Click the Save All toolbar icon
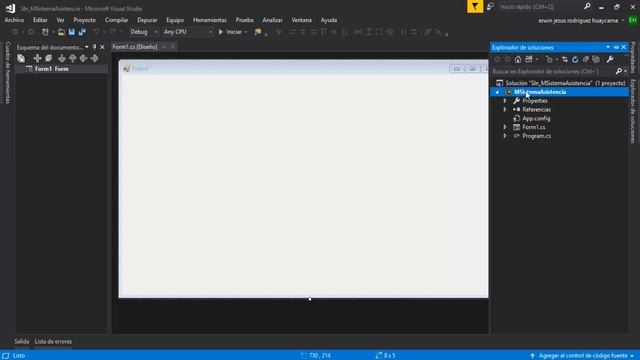This screenshot has width=640, height=360. (82, 32)
